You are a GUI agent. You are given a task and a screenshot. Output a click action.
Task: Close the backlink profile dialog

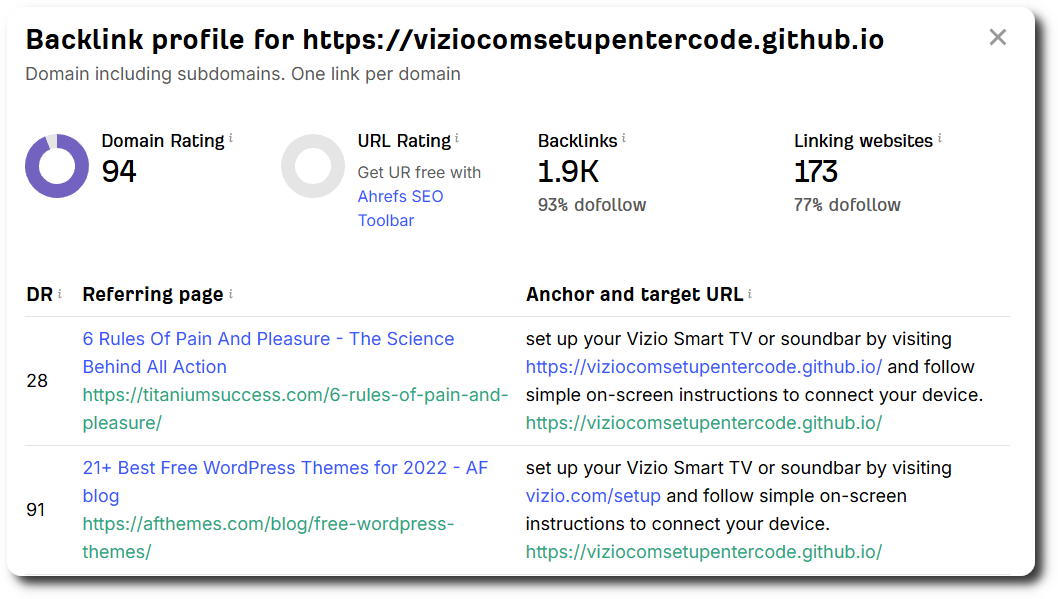coord(997,37)
